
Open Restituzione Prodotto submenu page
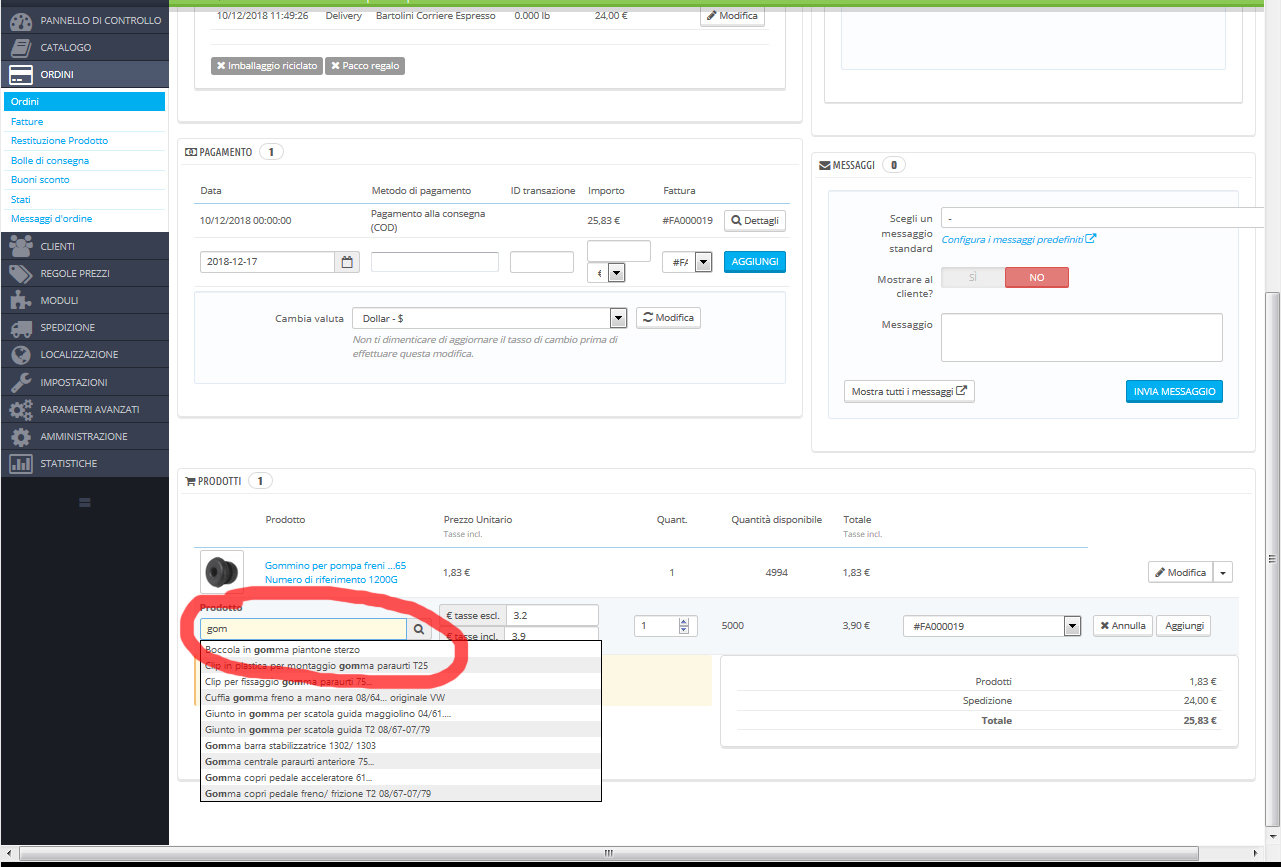(x=84, y=141)
